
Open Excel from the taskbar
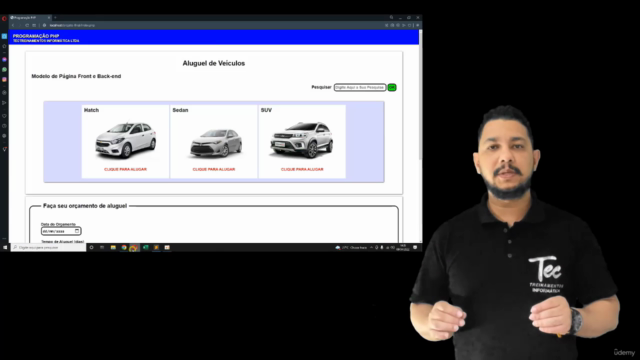[145, 247]
